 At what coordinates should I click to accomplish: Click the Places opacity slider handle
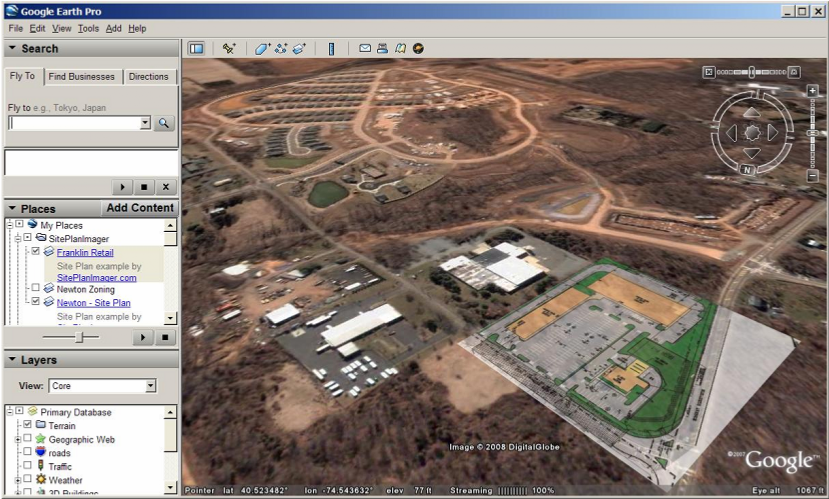click(79, 337)
